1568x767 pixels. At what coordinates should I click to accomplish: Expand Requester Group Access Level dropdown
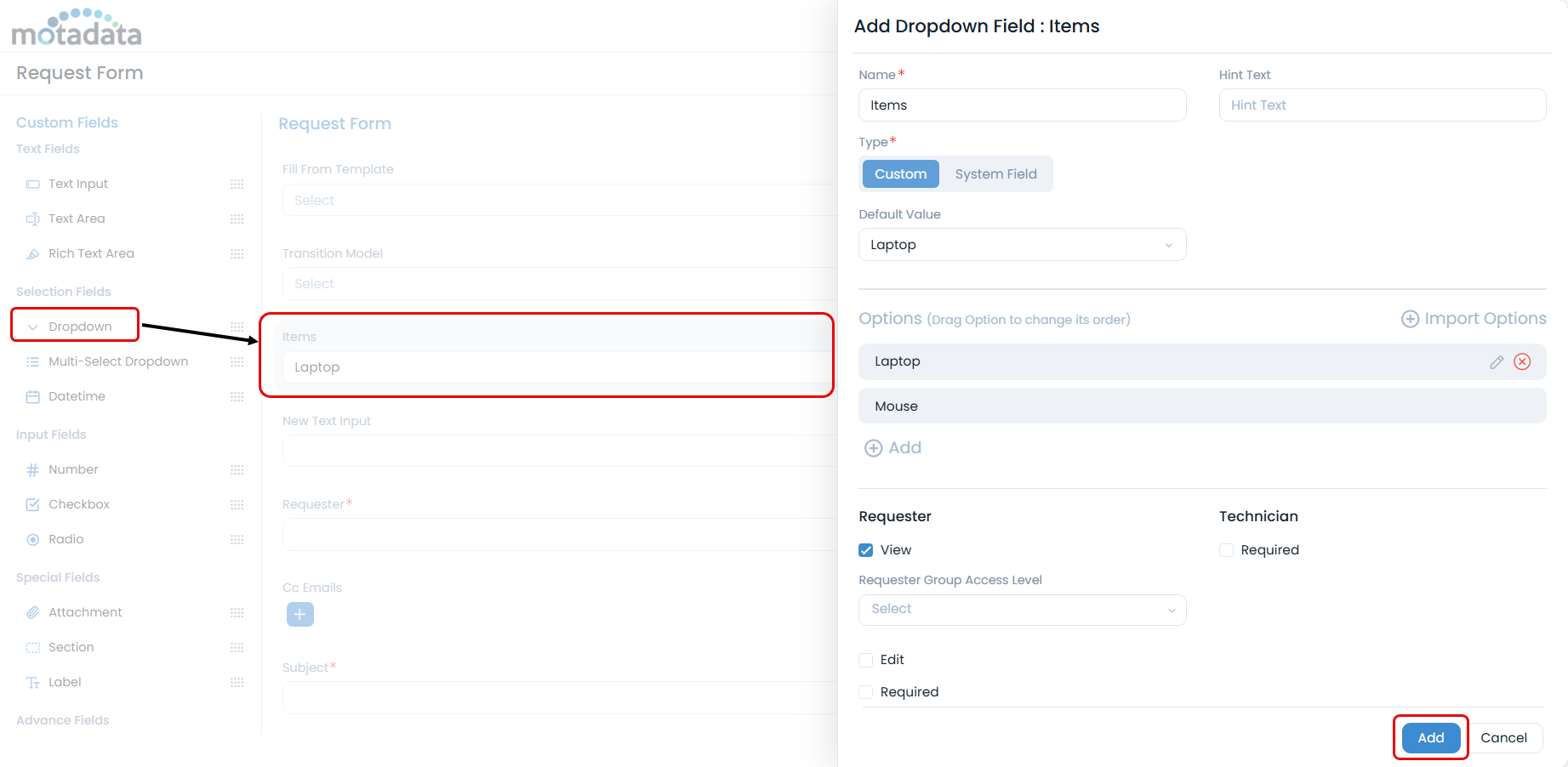(1022, 610)
